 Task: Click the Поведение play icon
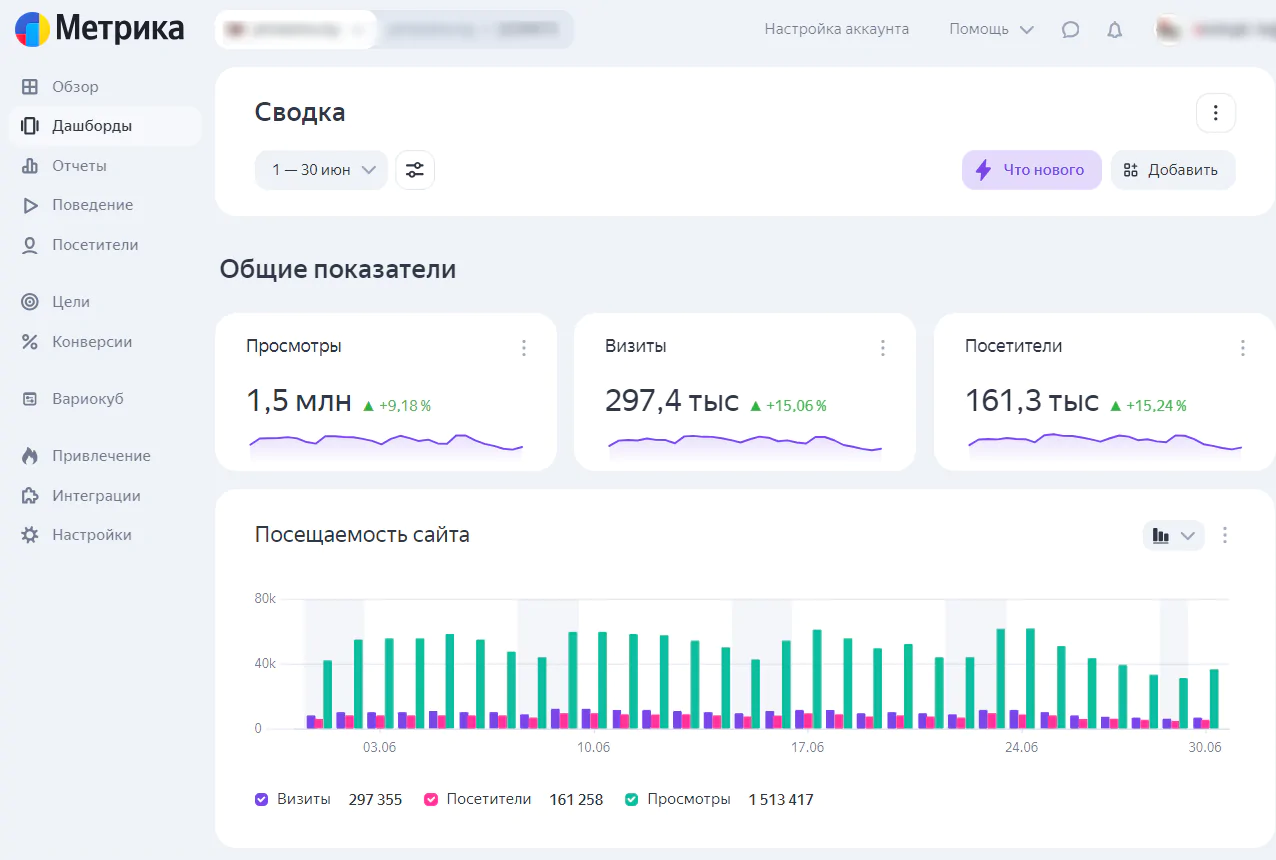pyautogui.click(x=30, y=205)
